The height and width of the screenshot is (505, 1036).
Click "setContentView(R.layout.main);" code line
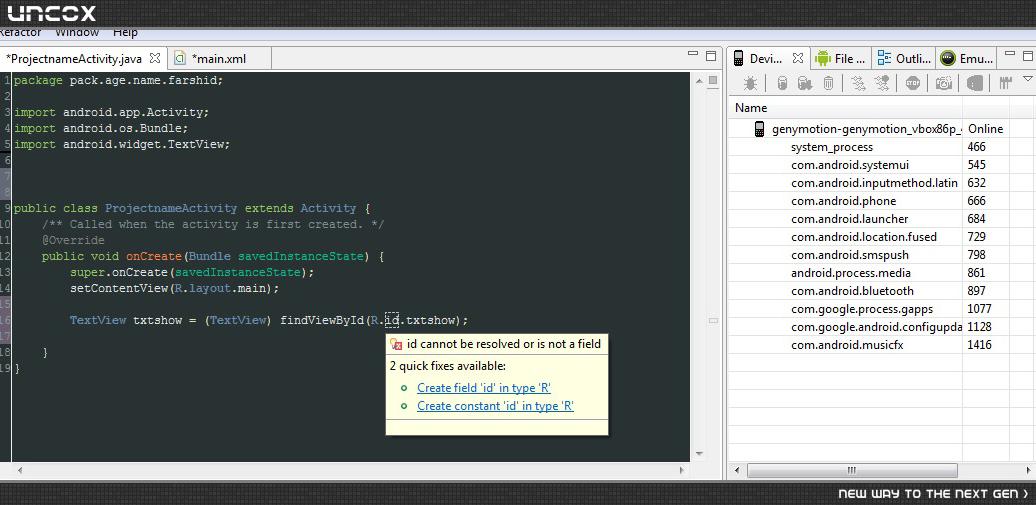tap(175, 288)
